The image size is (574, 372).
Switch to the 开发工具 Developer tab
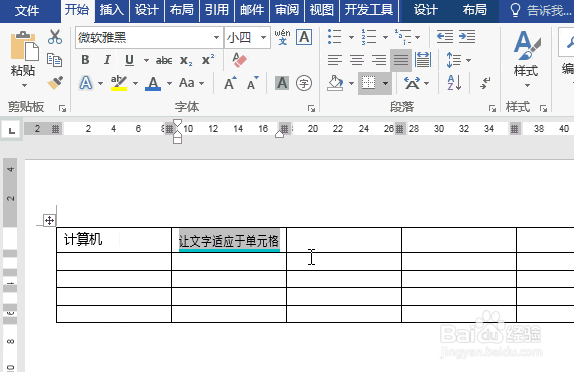point(369,10)
